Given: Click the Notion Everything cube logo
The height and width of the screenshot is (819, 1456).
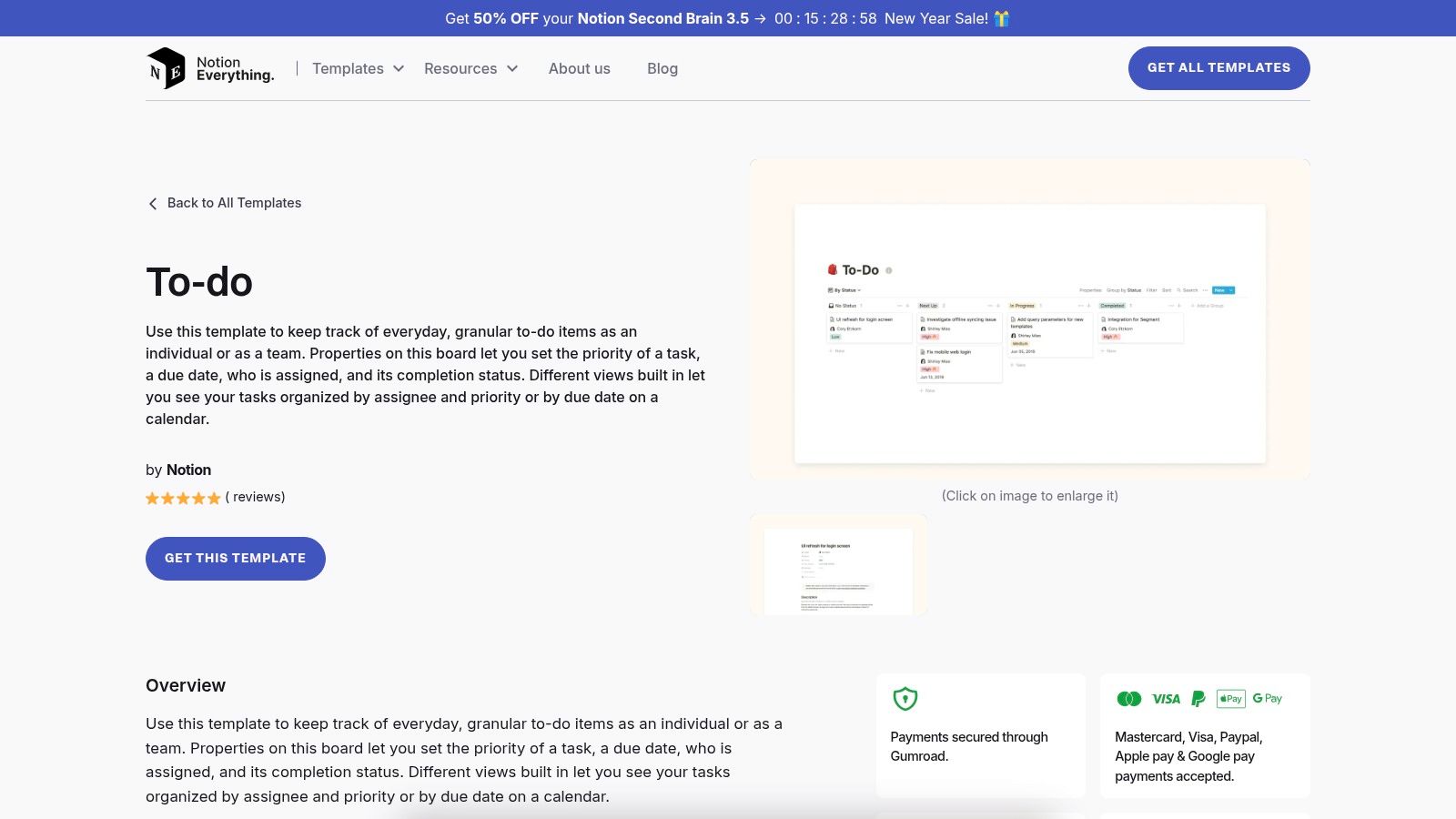Looking at the screenshot, I should (166, 68).
